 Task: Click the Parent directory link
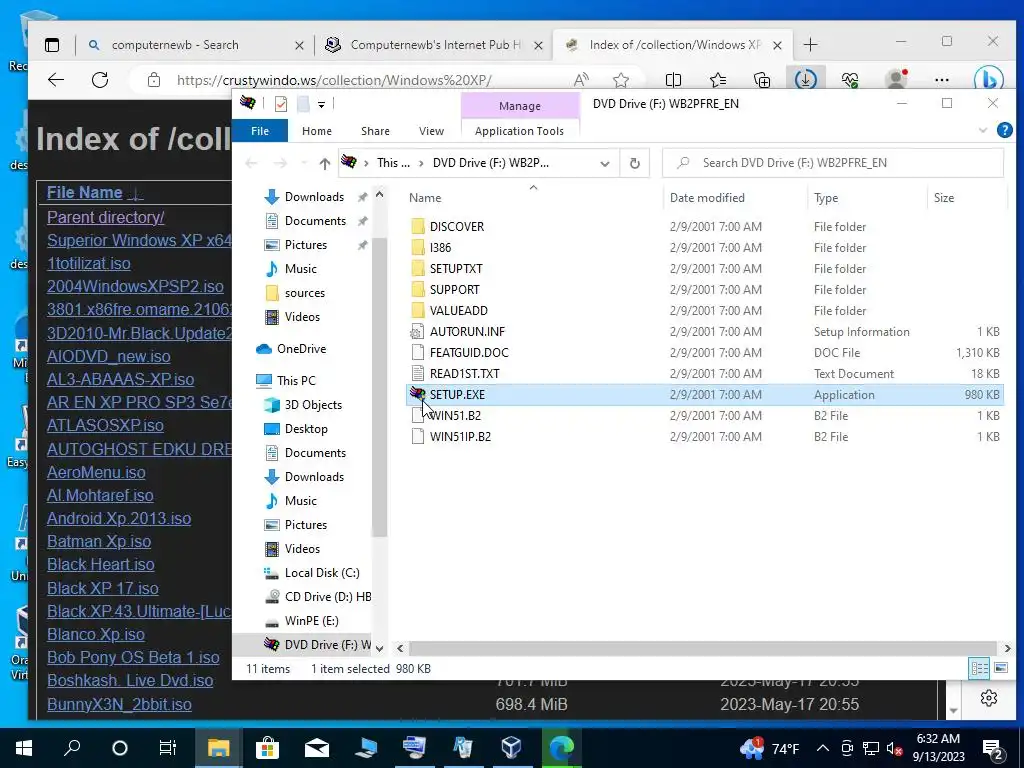click(x=105, y=217)
